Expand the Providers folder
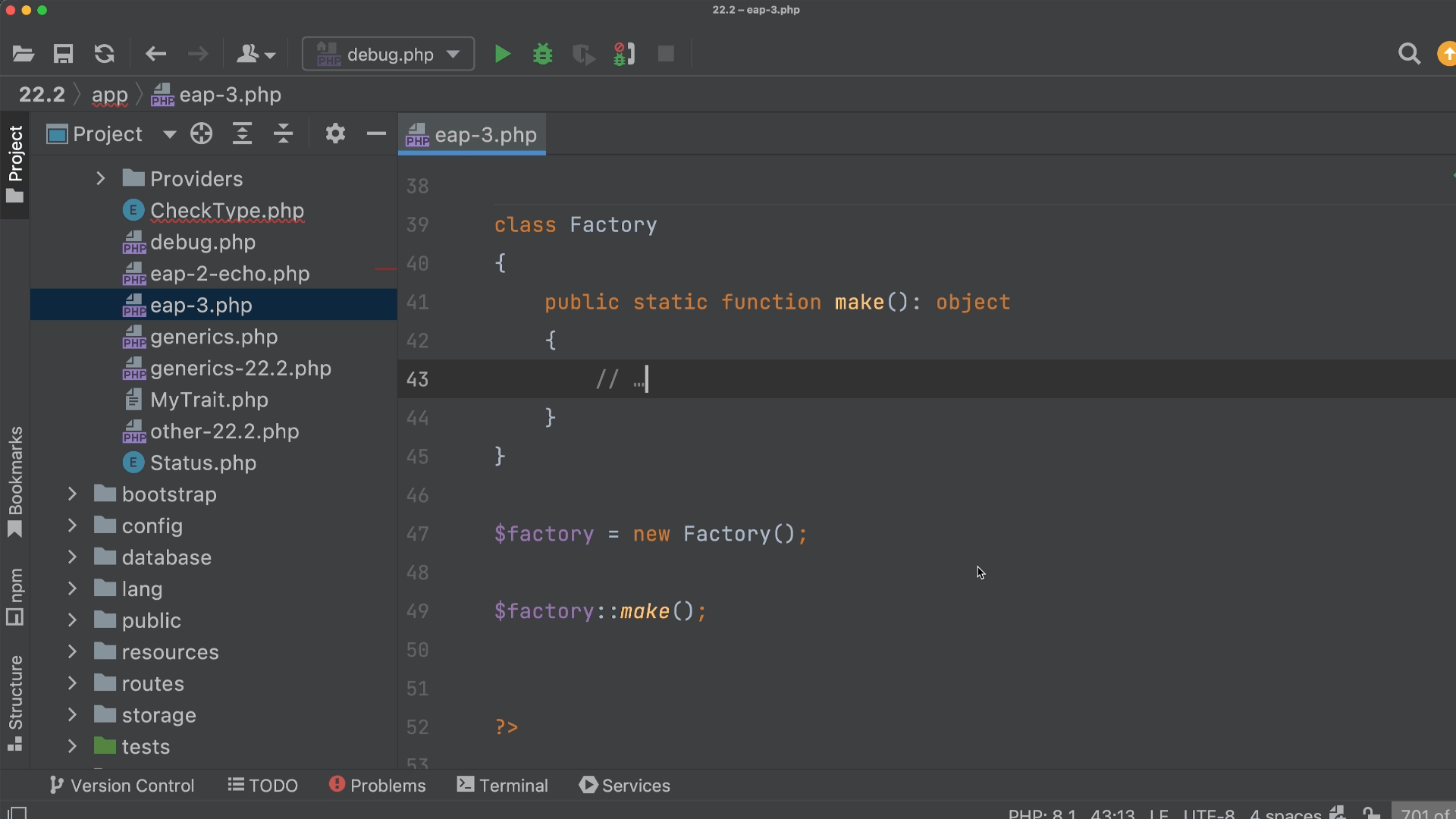The image size is (1456, 819). click(x=100, y=178)
